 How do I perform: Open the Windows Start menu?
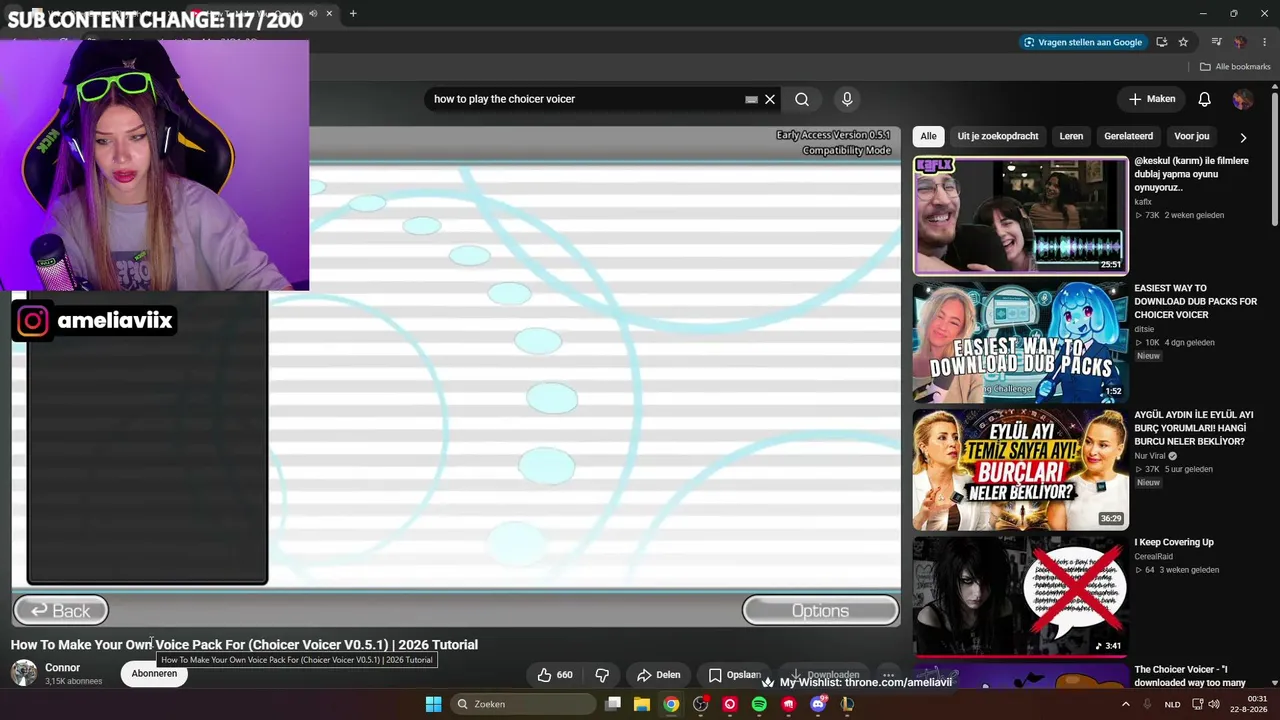433,704
